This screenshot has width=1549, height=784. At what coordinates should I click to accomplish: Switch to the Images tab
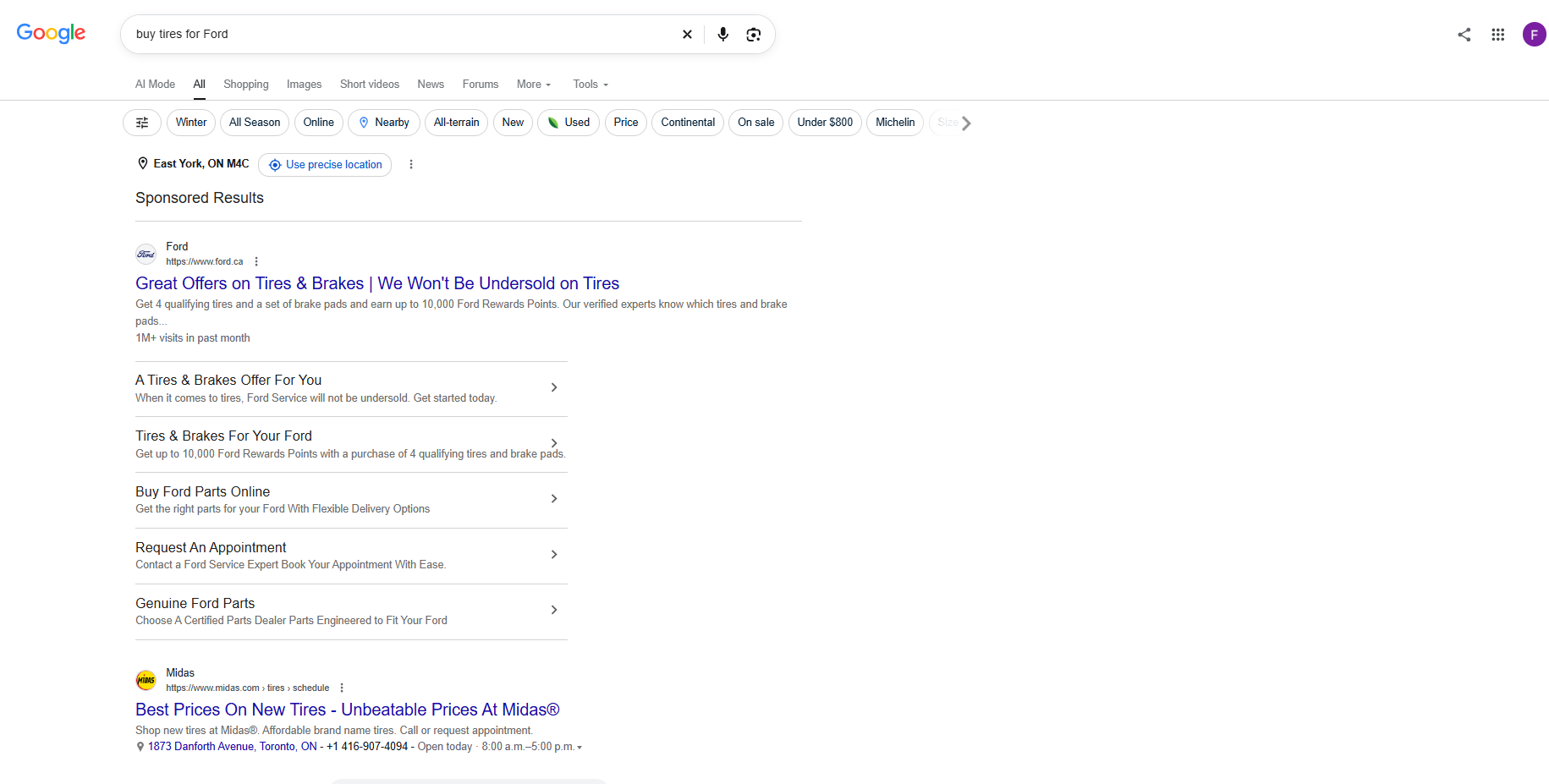pos(304,85)
